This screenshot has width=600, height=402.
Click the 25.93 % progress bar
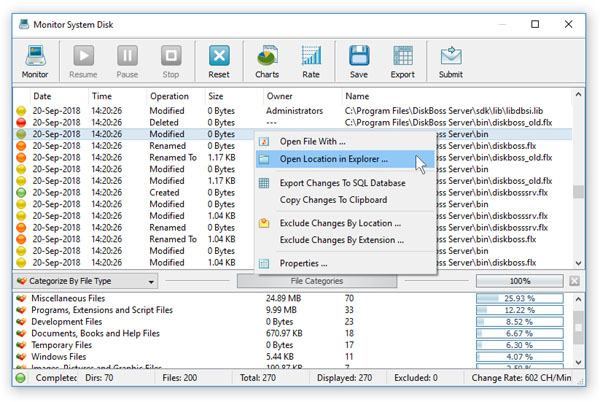[x=520, y=298]
